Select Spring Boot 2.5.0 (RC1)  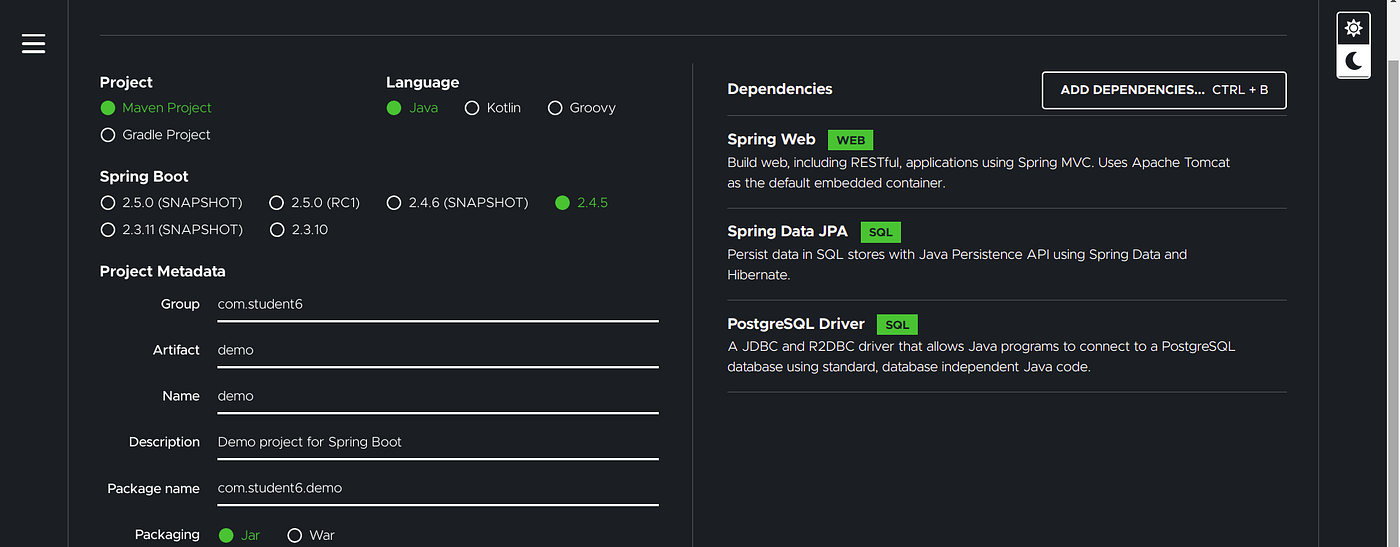tap(315, 203)
